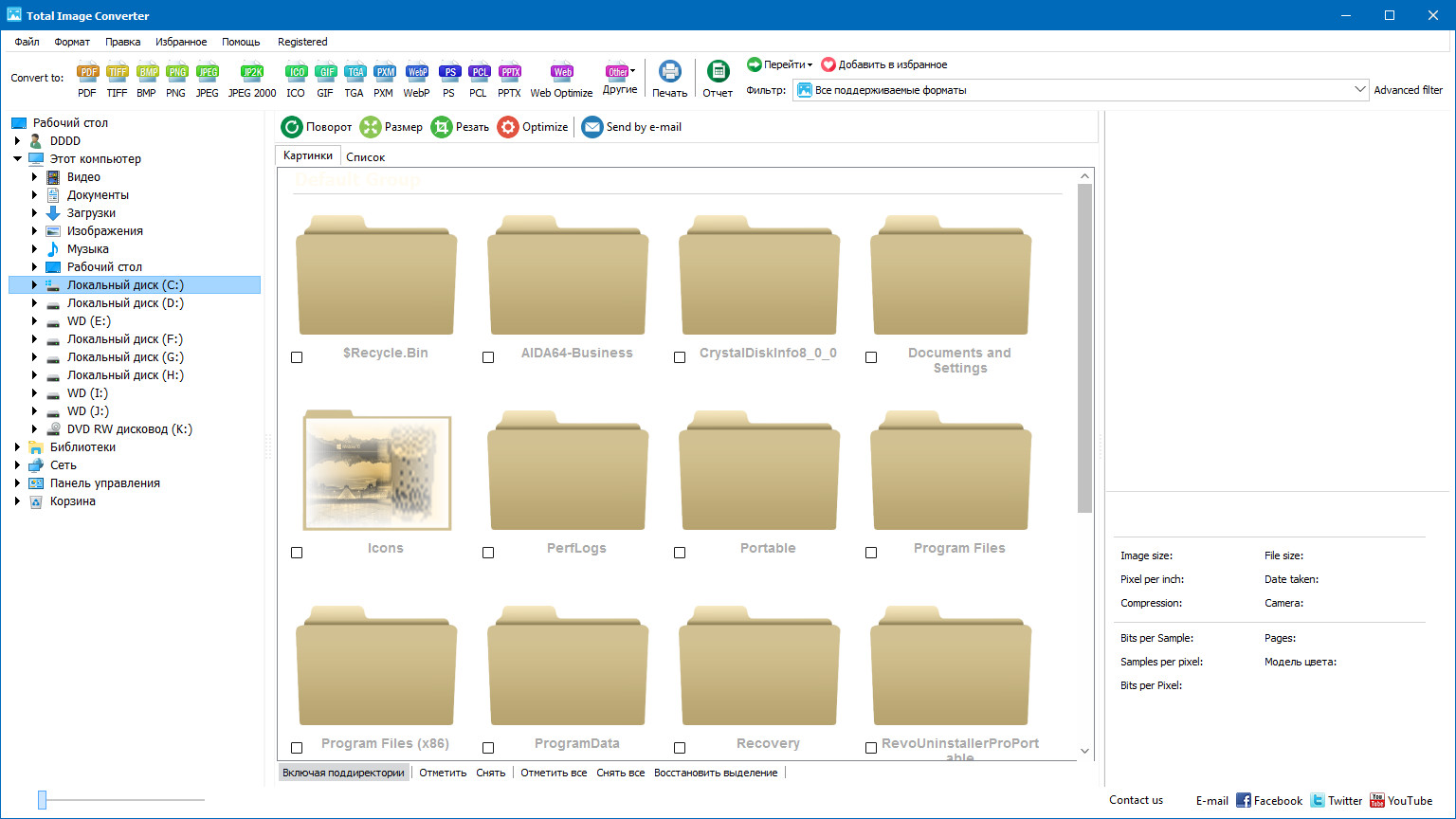Image resolution: width=1456 pixels, height=819 pixels.
Task: Expand Локальный диск (D:) node
Action: (34, 303)
